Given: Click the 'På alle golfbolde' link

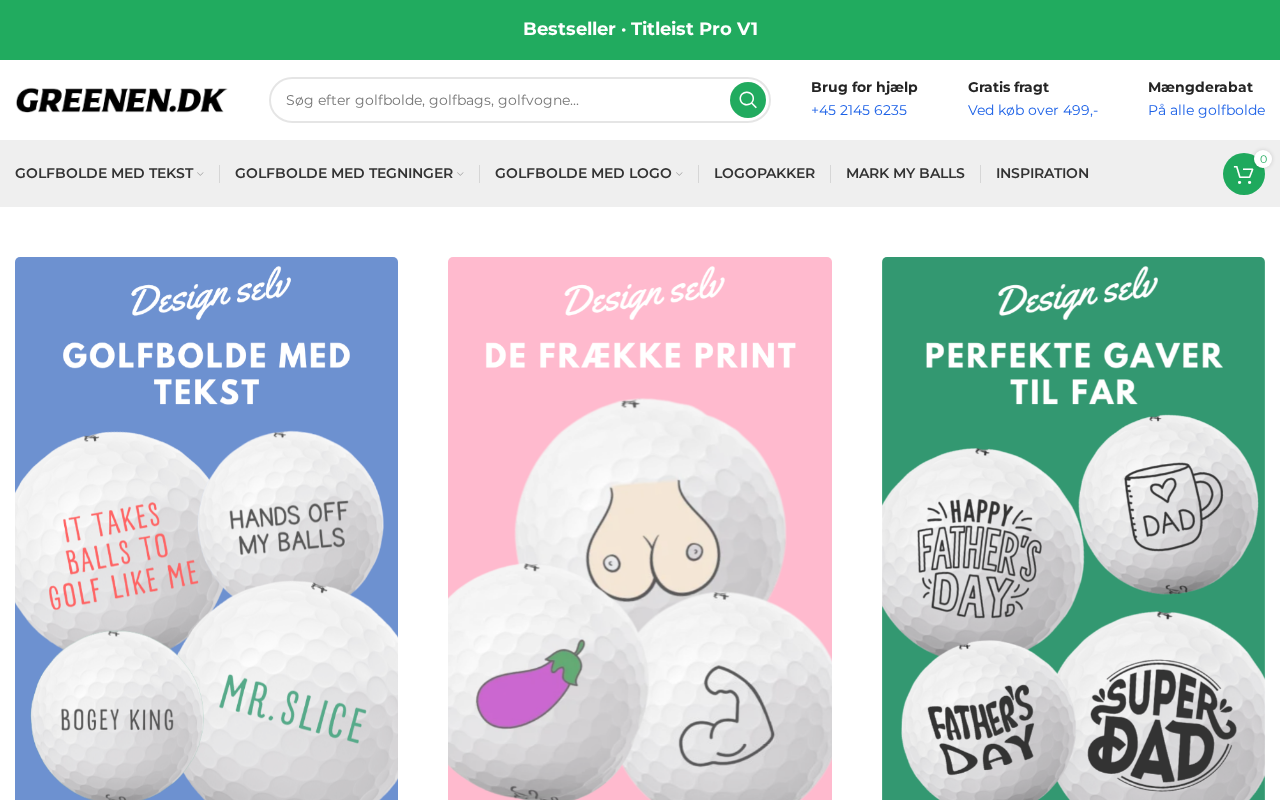Looking at the screenshot, I should click(1206, 110).
